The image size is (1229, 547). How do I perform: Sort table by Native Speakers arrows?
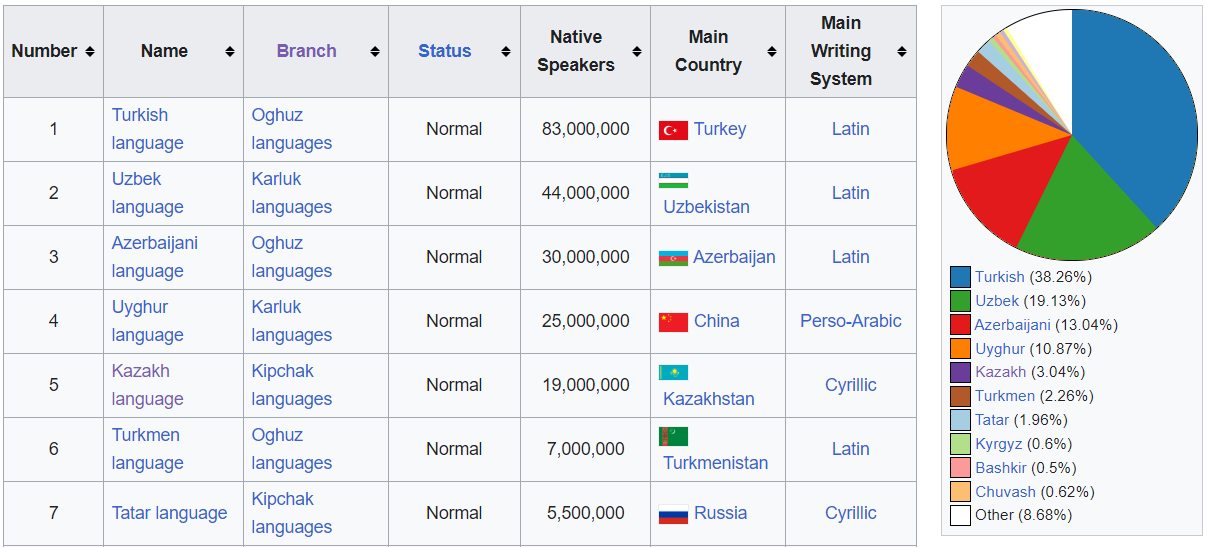point(636,51)
